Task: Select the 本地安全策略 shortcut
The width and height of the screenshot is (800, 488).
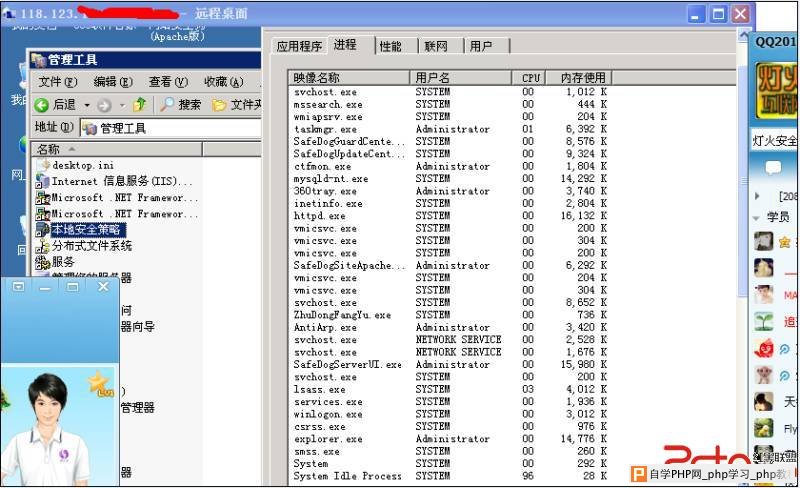Action: 81,230
